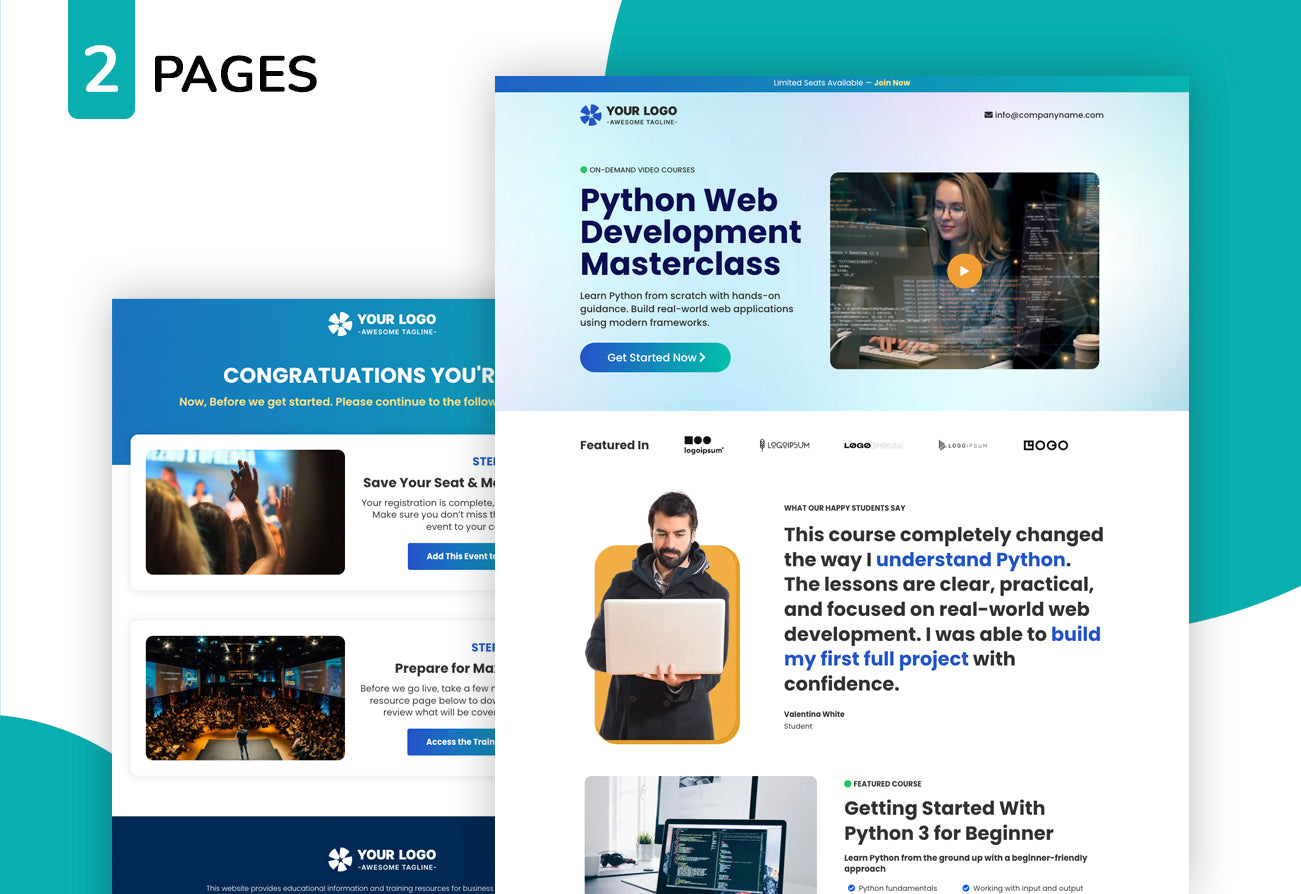Click the microphone-style LOGOIPSUM logo

[786, 445]
